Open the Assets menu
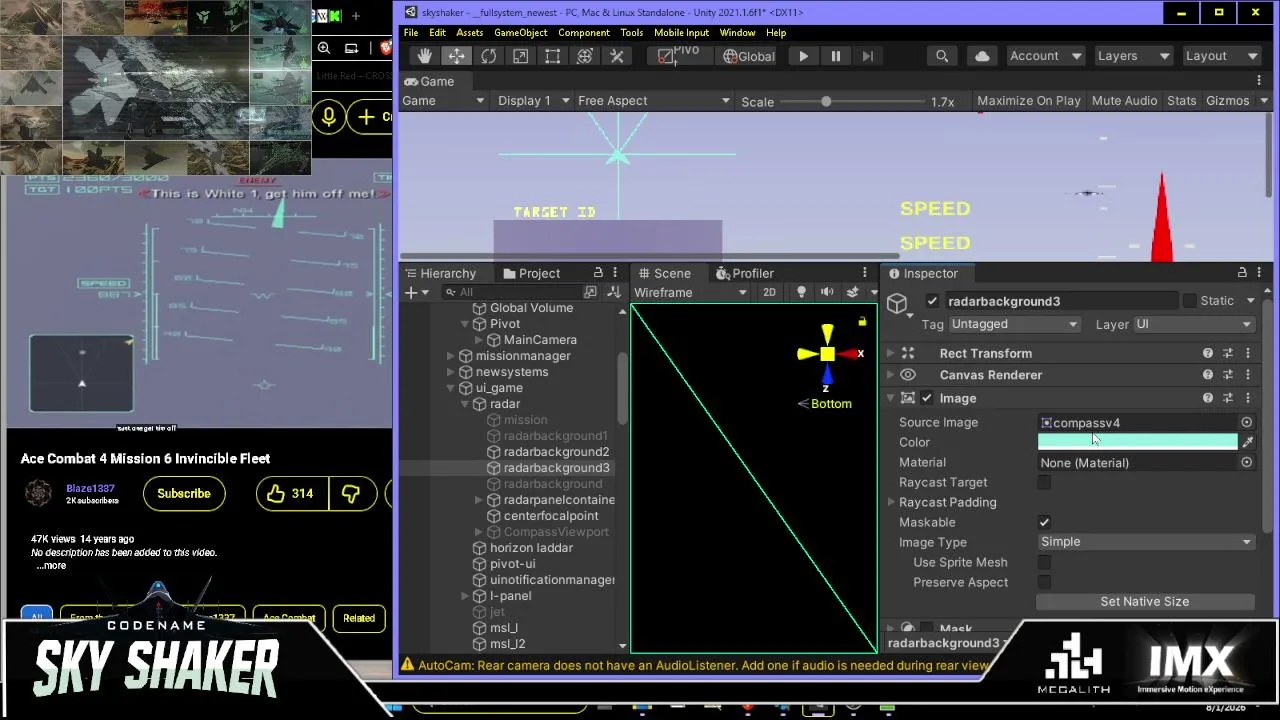 pyautogui.click(x=469, y=33)
